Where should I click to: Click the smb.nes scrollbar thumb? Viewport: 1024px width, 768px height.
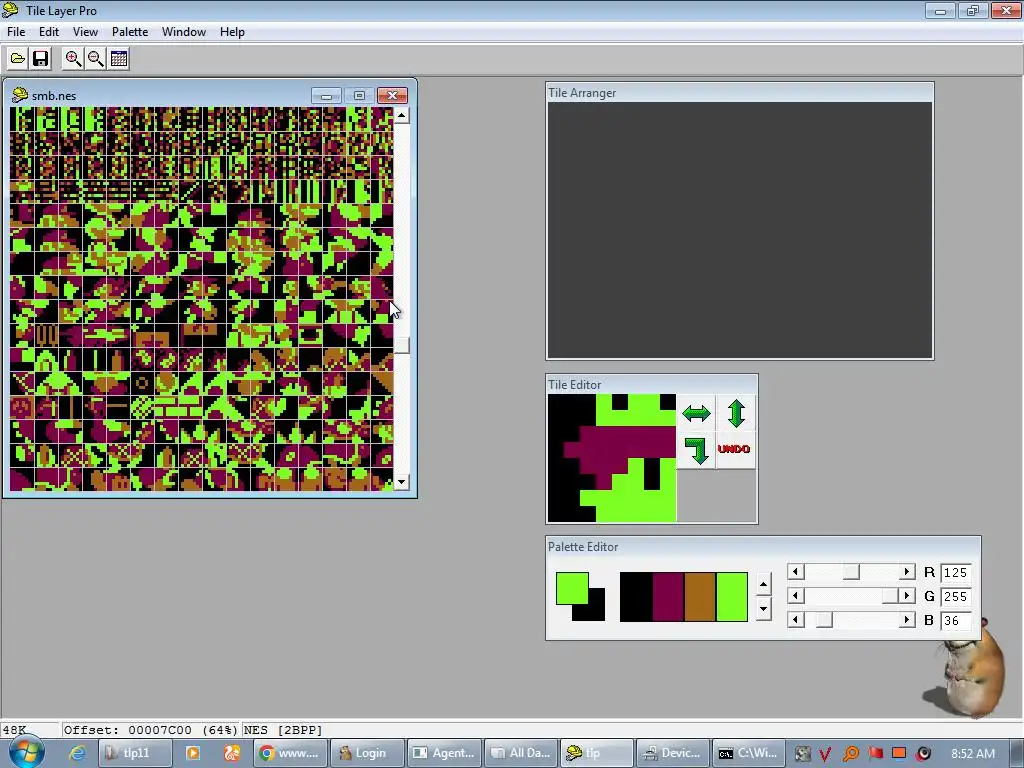point(402,345)
